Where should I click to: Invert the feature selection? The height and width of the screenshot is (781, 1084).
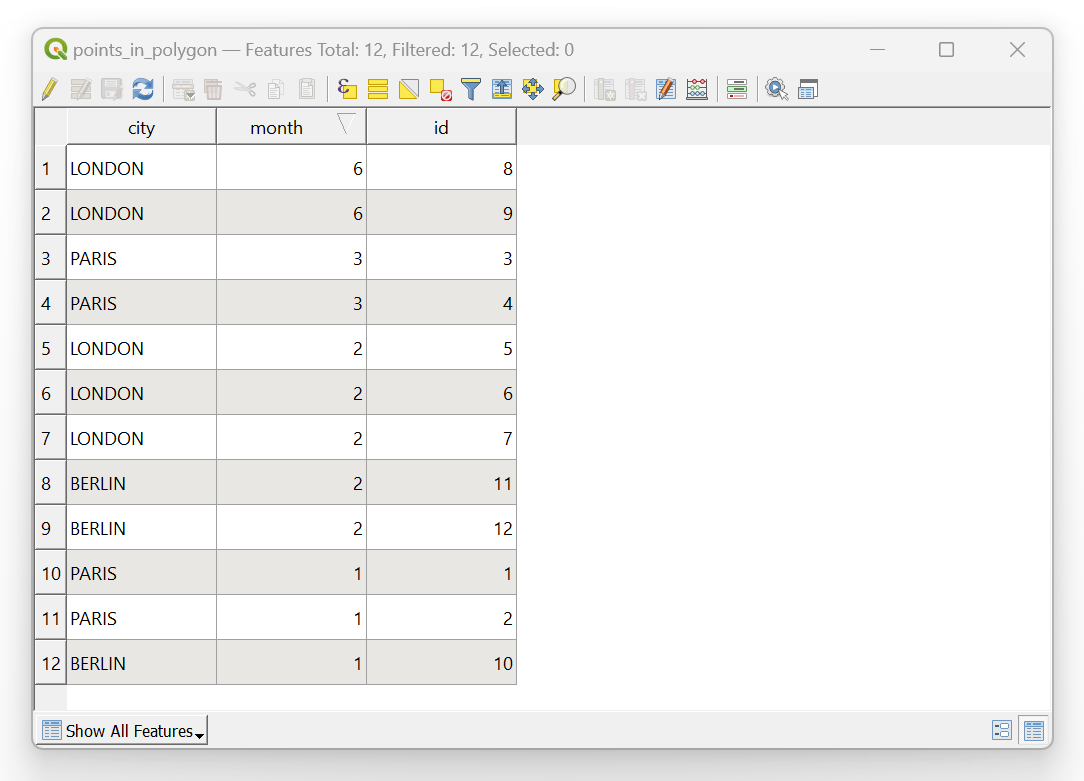coord(408,89)
